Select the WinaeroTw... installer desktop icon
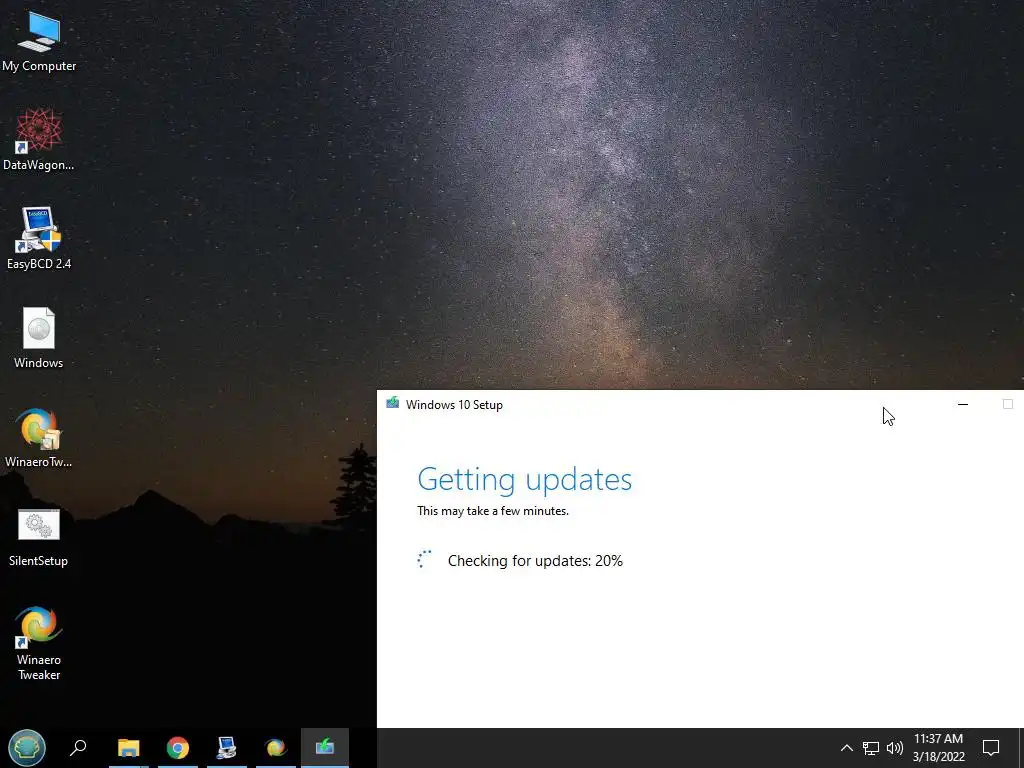1024x768 pixels. point(39,438)
